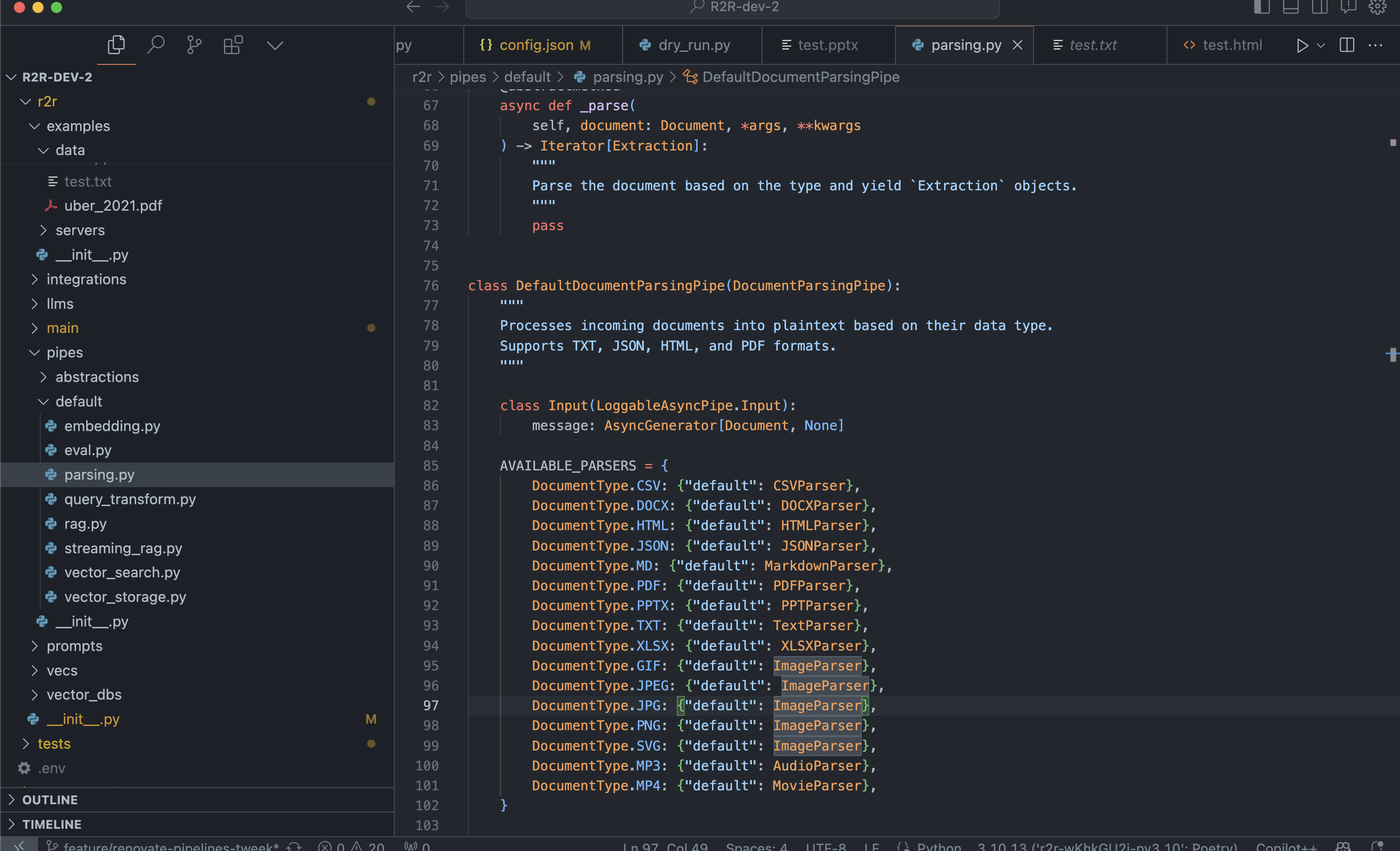Screen dimensions: 1400x851
Task: Click the Run Python File play icon
Action: (1302, 45)
